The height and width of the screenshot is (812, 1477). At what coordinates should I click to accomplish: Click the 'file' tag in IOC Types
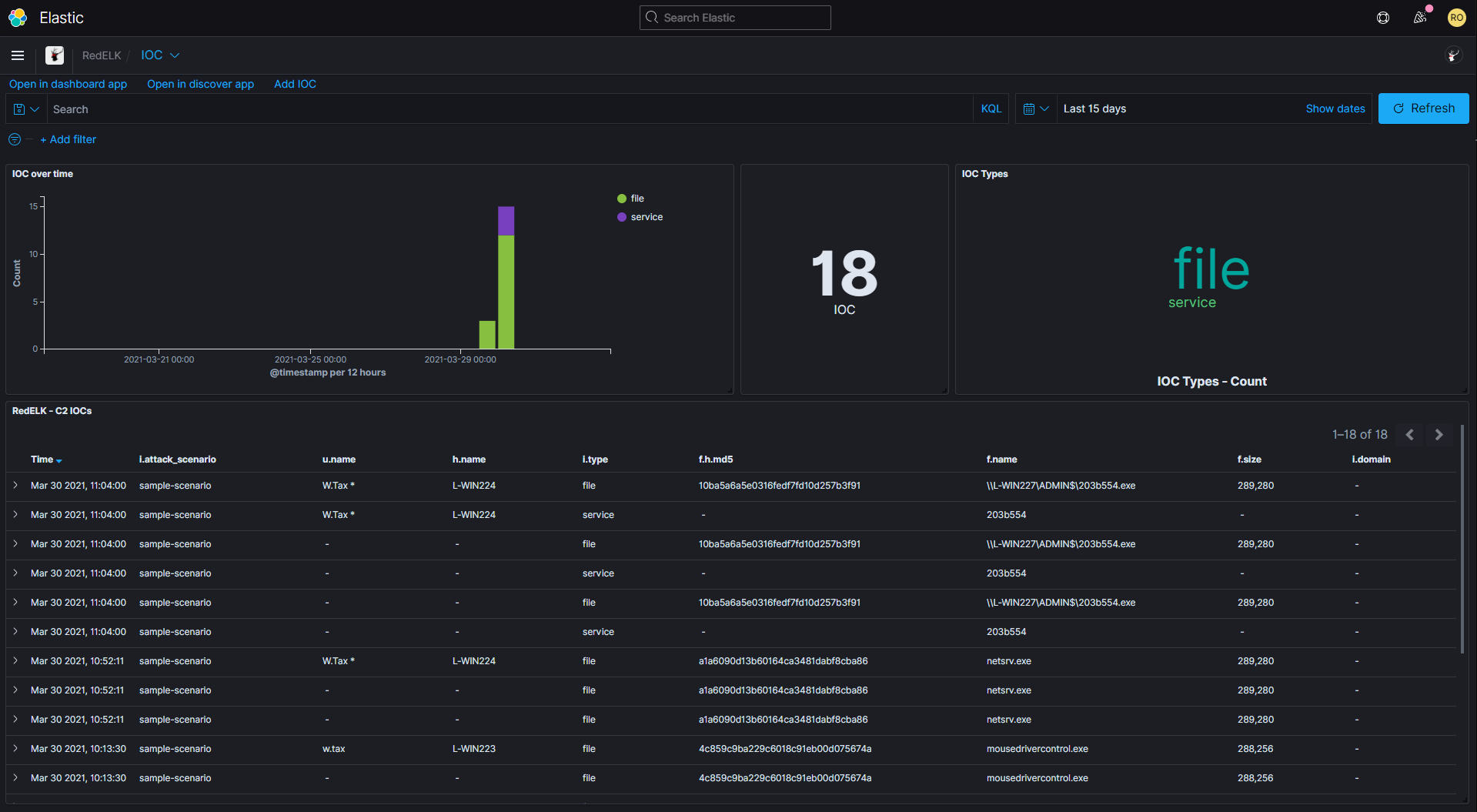[1211, 269]
